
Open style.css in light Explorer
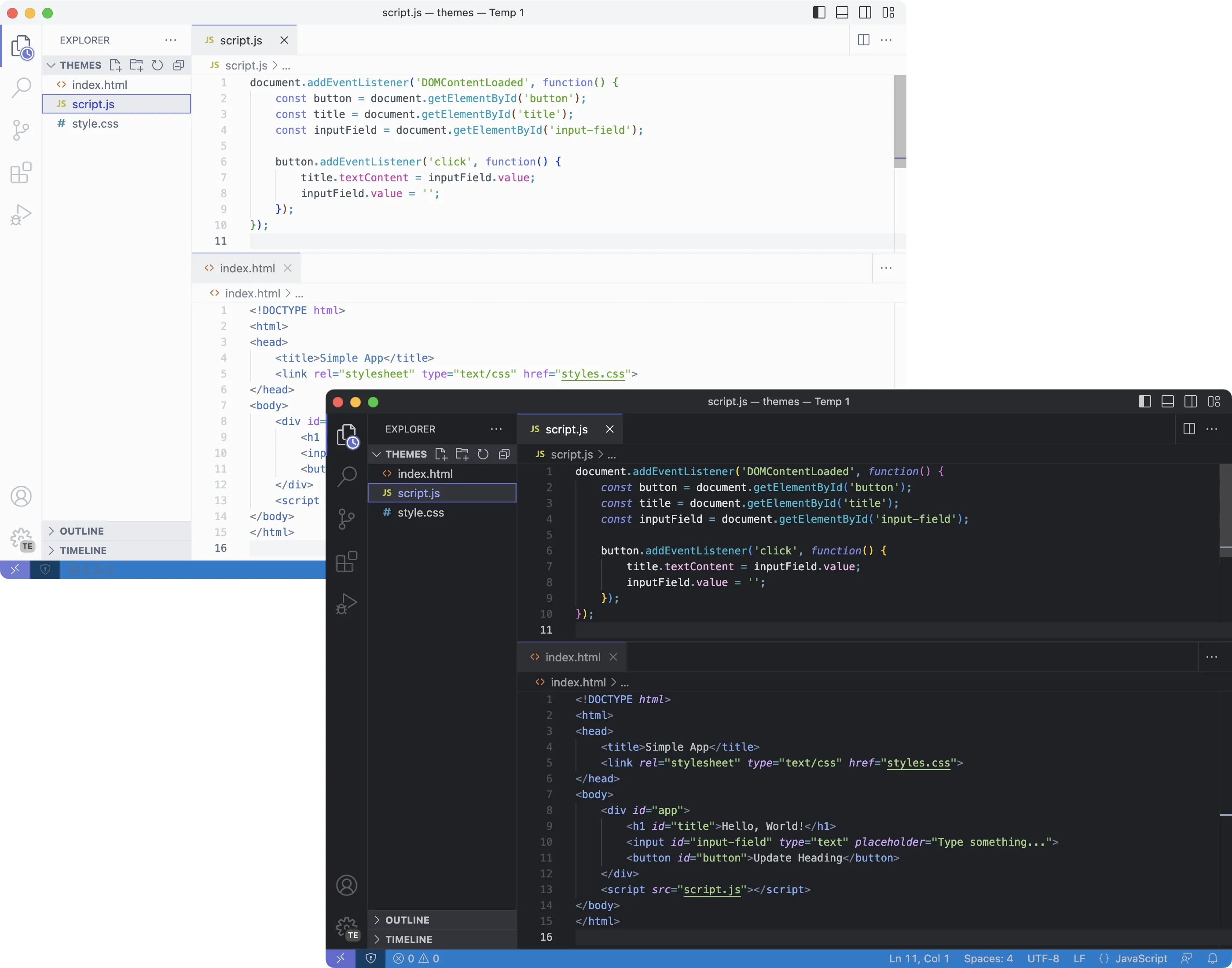(x=95, y=124)
